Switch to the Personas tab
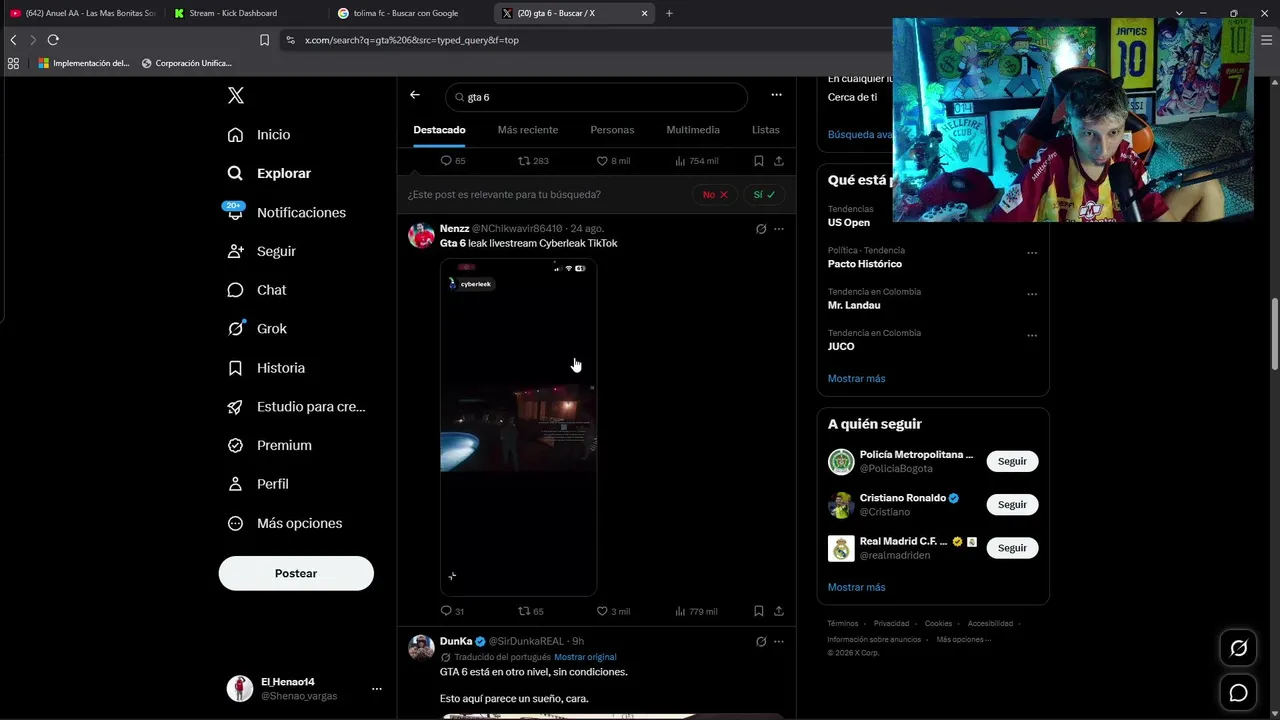 tap(612, 130)
